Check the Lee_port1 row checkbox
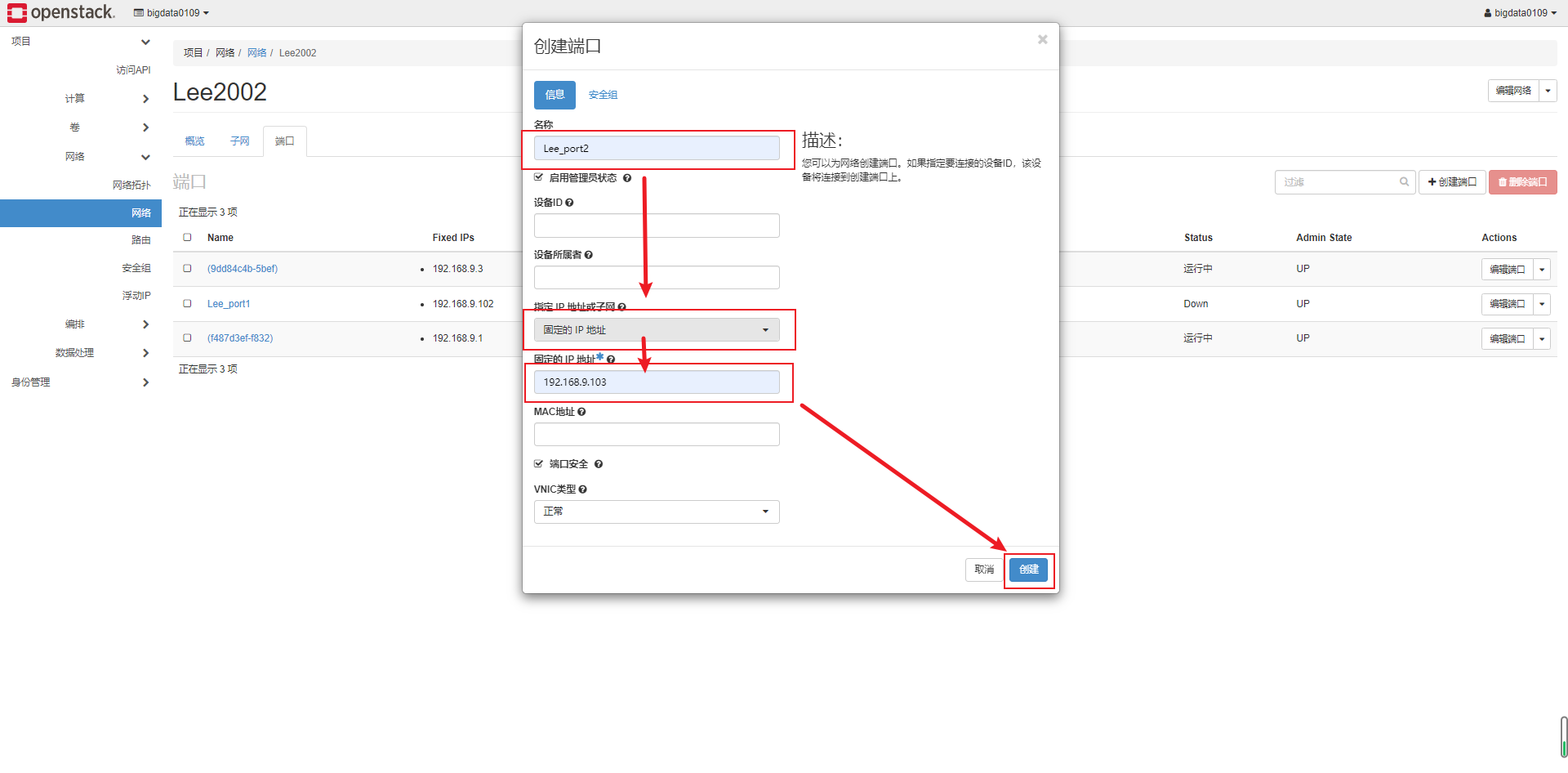The width and height of the screenshot is (1568, 773). (187, 303)
